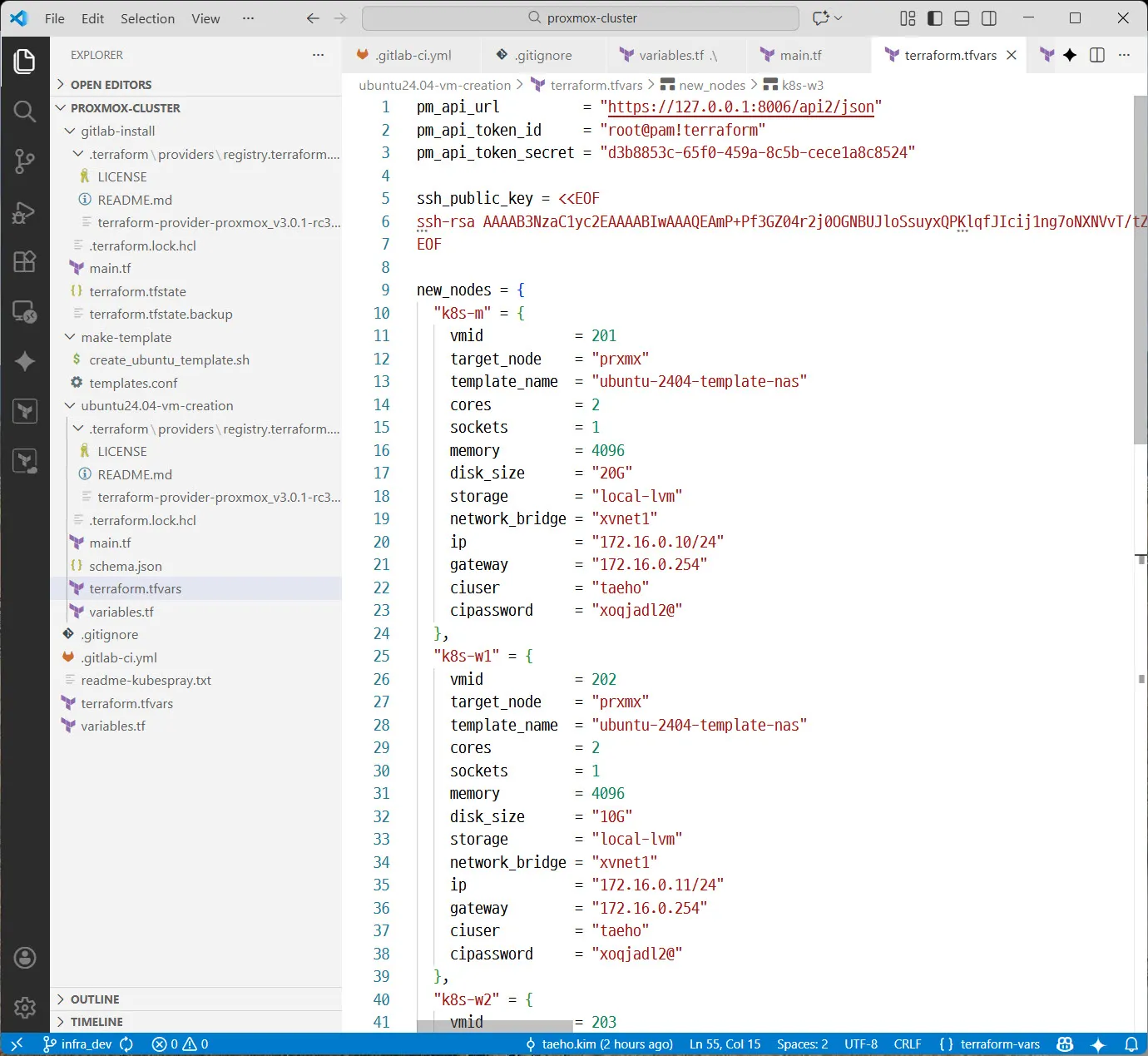
Task: Expand the TIMELINE section
Action: pos(196,1022)
